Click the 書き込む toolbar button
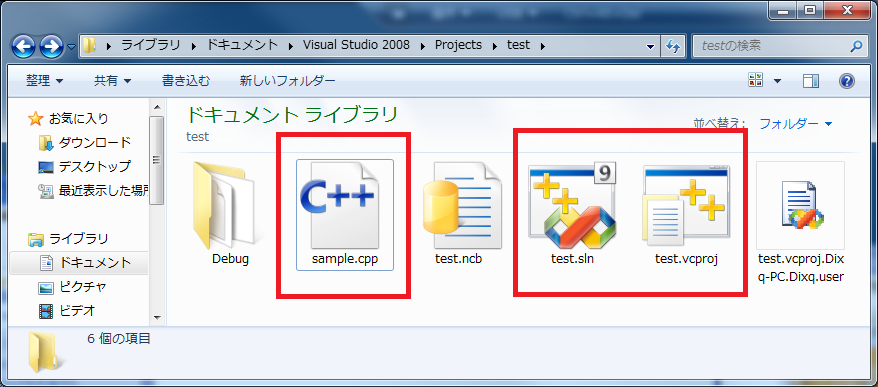Screen dimensions: 878x387 click(x=186, y=81)
